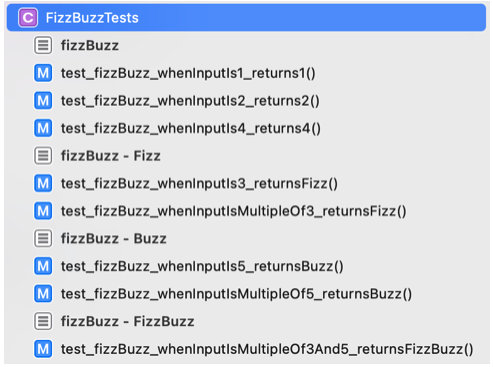Click the mark icon next to fizzBuzz - Buzz
493x367 pixels.
pos(43,239)
